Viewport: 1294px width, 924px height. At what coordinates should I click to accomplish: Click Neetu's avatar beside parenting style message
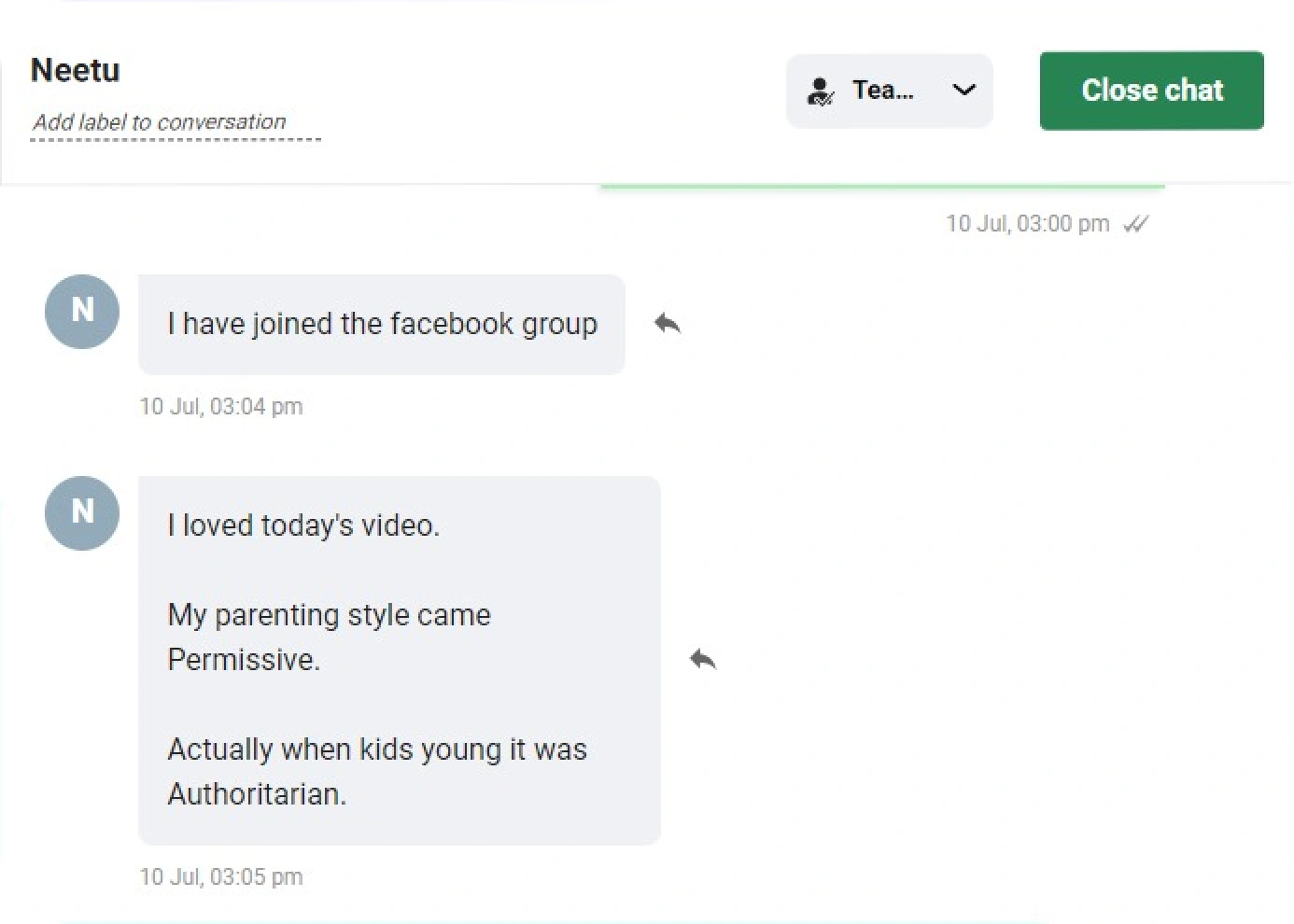click(x=82, y=512)
